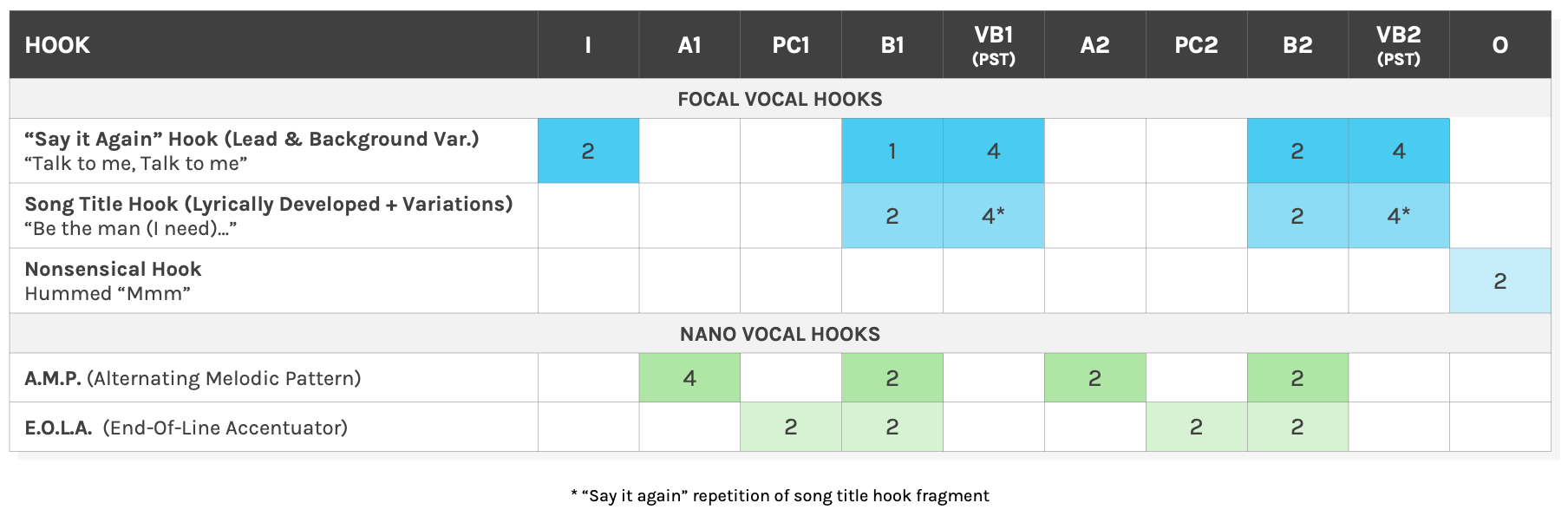Screen dimensions: 1568x516
Task: Click the NANO VOCAL HOOKS section heading
Action: tap(780, 334)
